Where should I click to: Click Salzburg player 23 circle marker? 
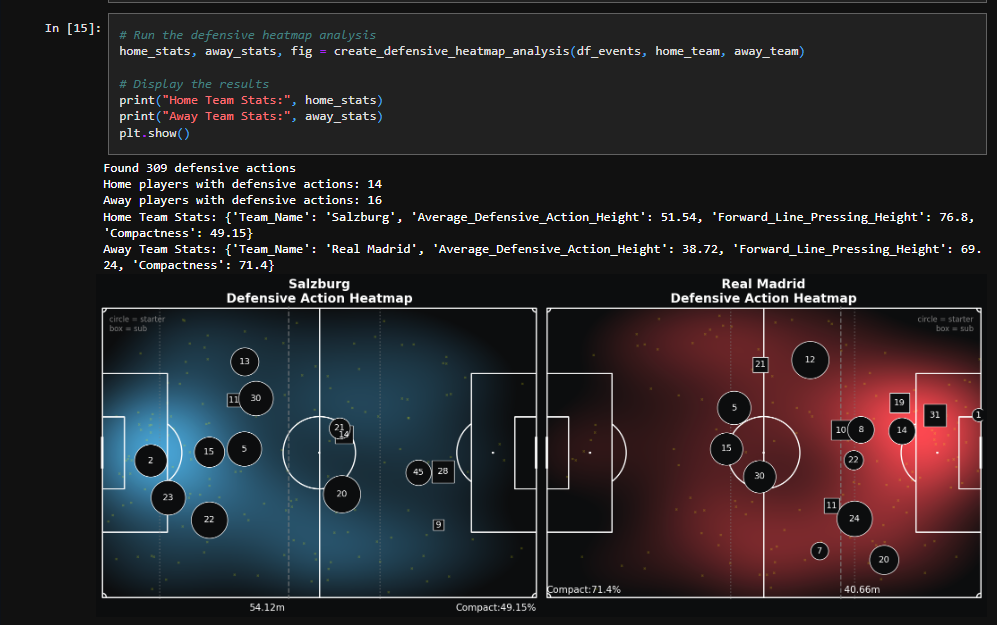pos(168,497)
